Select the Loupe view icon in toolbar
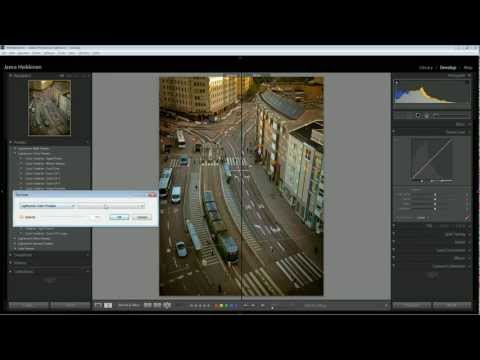This screenshot has height=360, width=480. point(98,305)
